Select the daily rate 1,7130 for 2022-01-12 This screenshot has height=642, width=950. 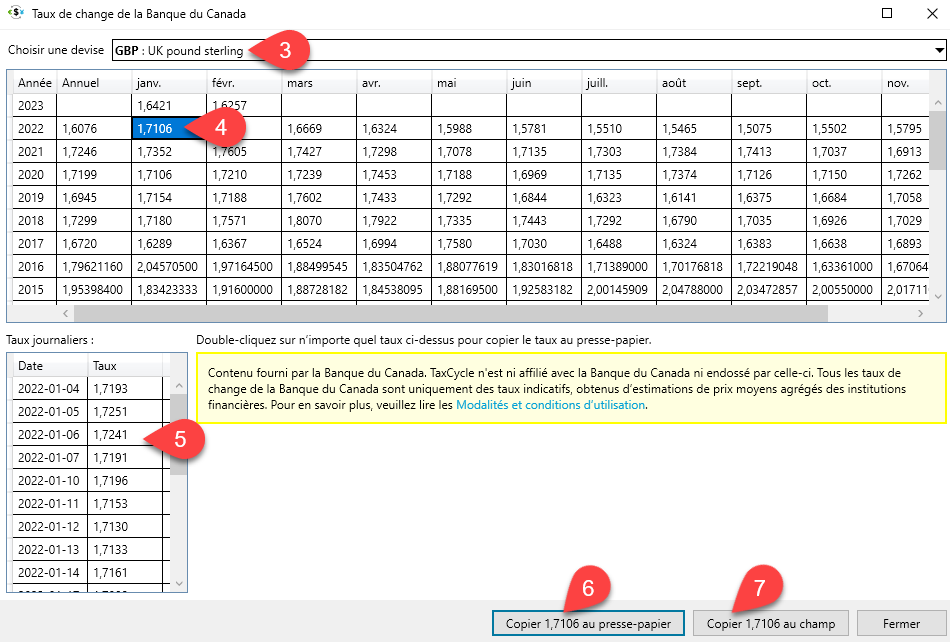[x=125, y=527]
